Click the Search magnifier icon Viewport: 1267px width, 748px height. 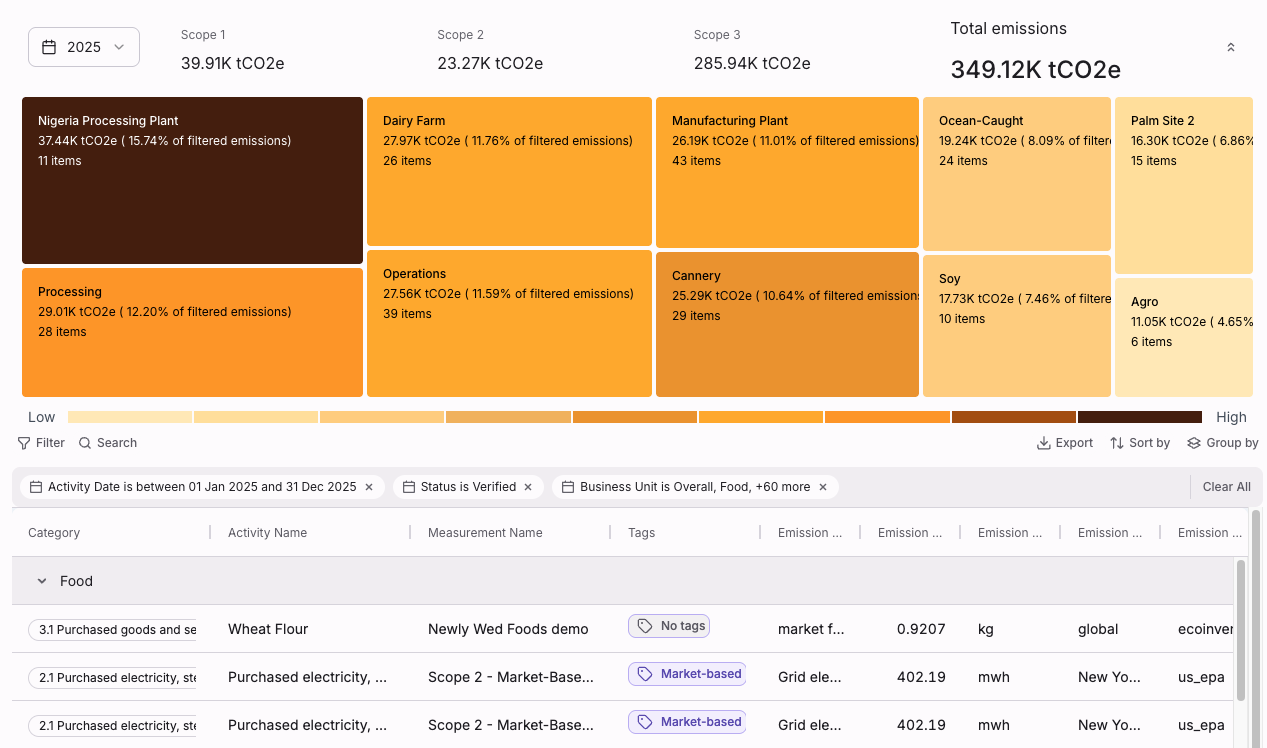[85, 443]
